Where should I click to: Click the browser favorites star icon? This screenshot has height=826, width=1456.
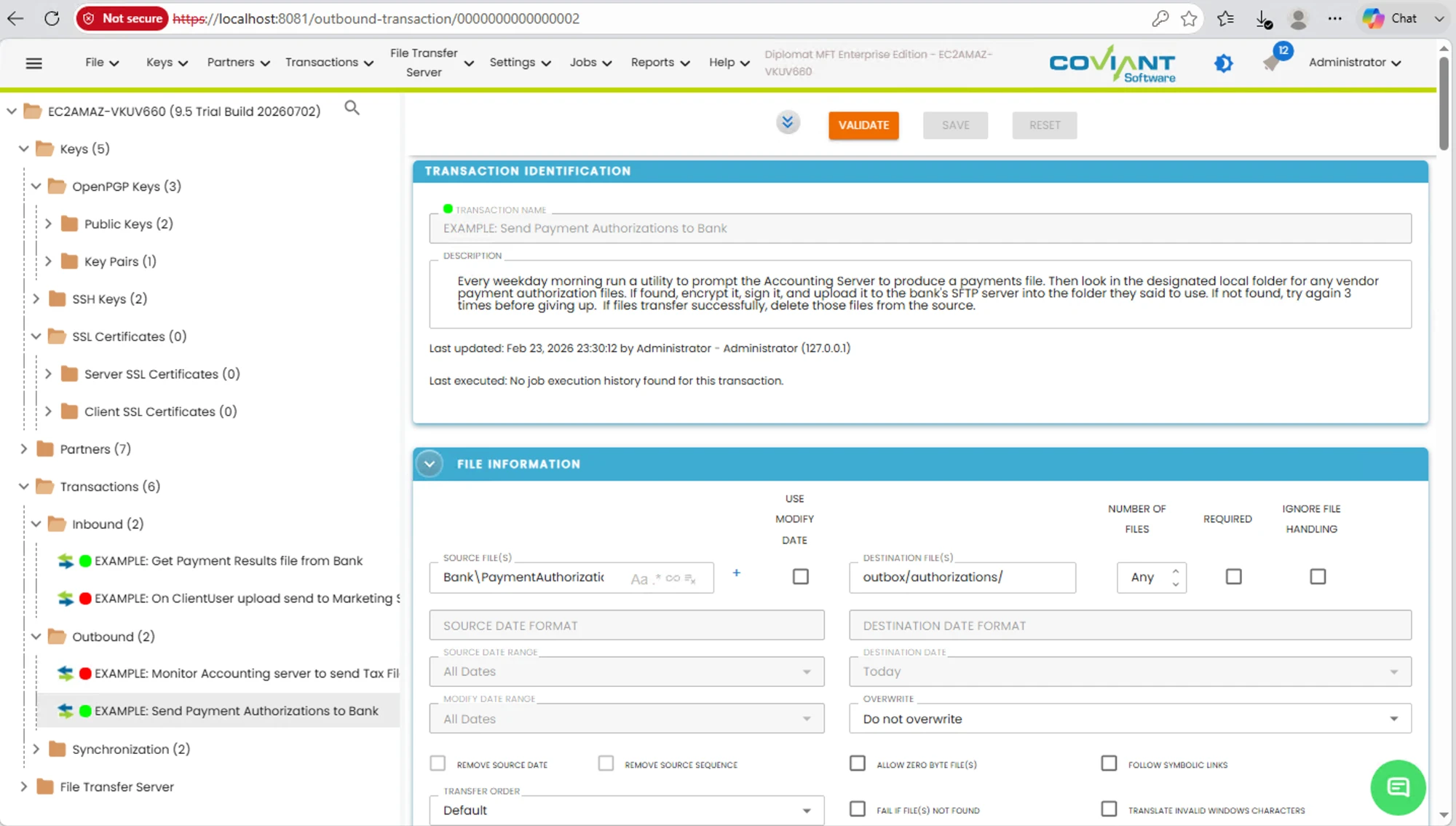[1189, 19]
